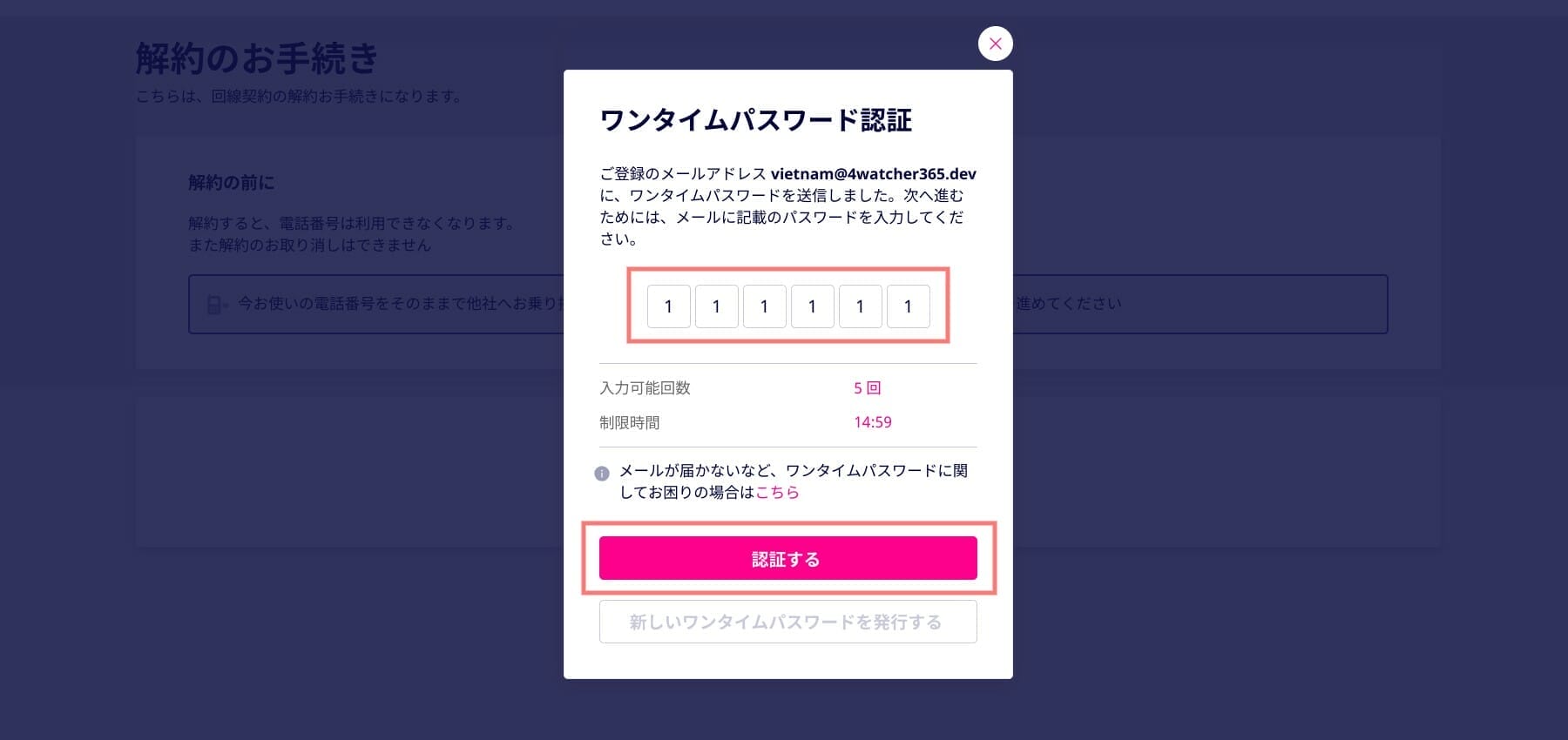Click the 5 回 remaining attempts value

coord(867,387)
